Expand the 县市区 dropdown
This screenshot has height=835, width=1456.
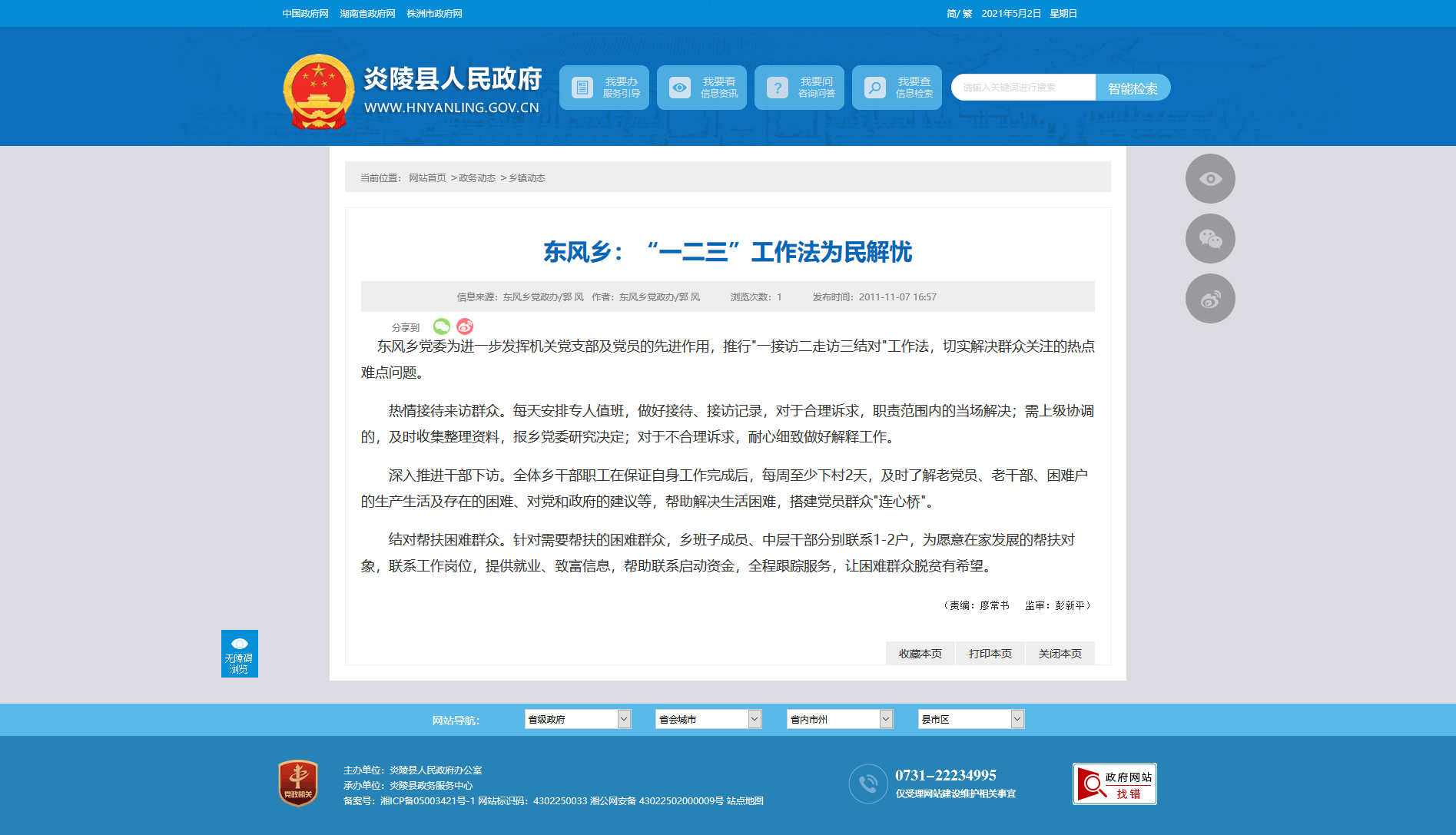tap(970, 719)
